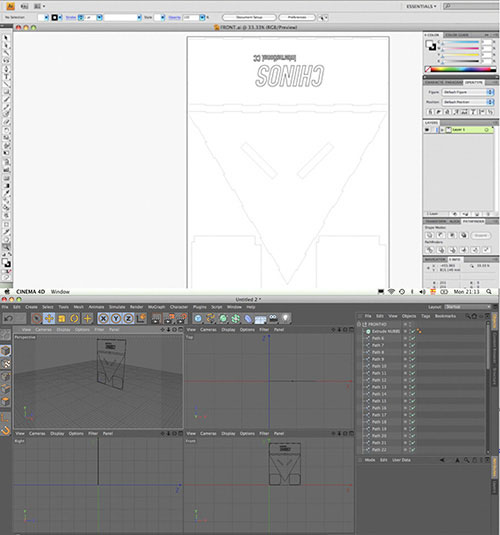500x535 pixels.
Task: Open the Essentials workspace dropdown
Action: pyautogui.click(x=422, y=6)
